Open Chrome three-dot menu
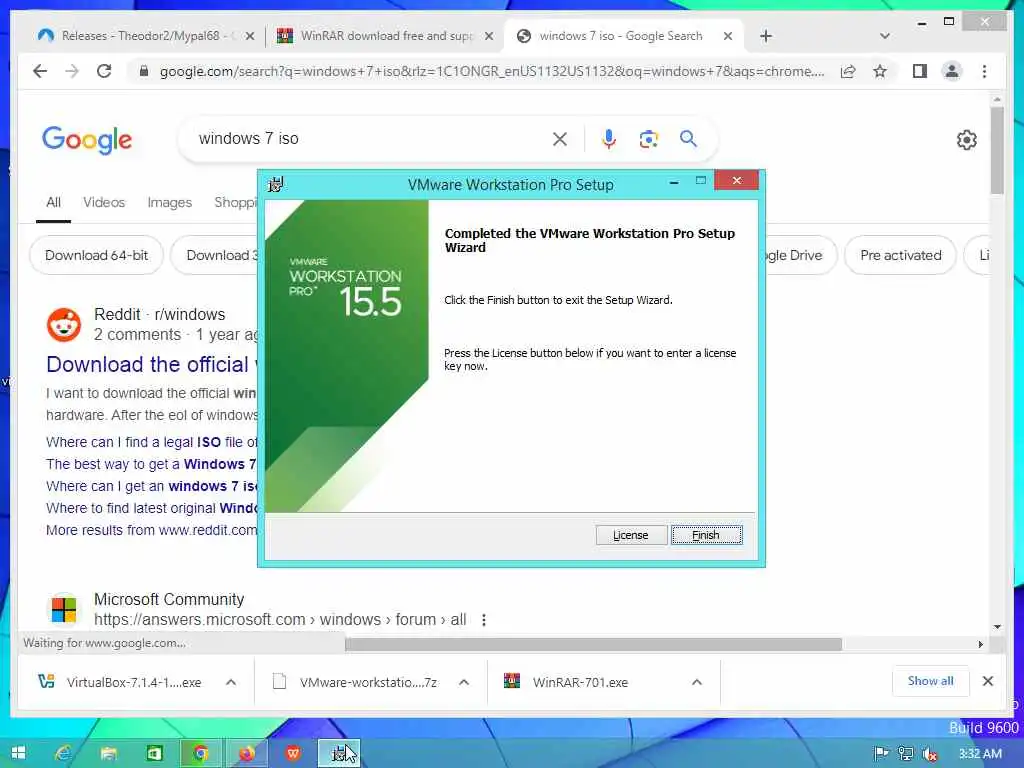The image size is (1024, 768). [x=984, y=71]
